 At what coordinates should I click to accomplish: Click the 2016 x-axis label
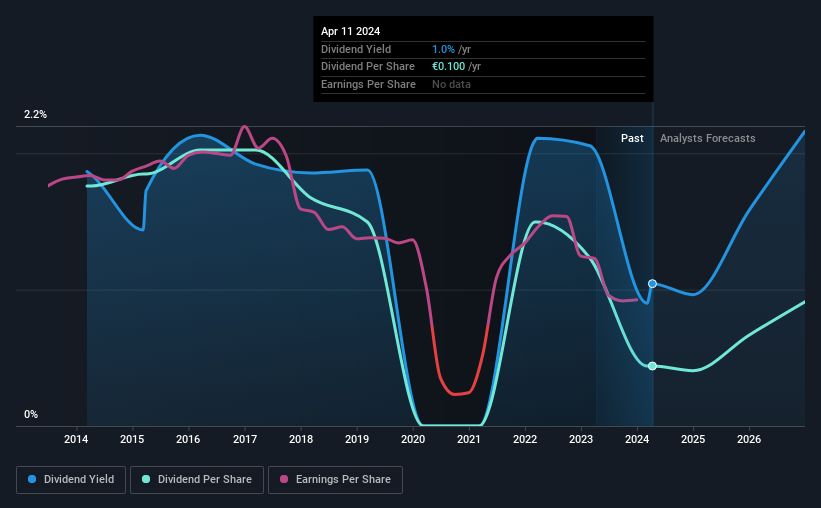tap(188, 439)
